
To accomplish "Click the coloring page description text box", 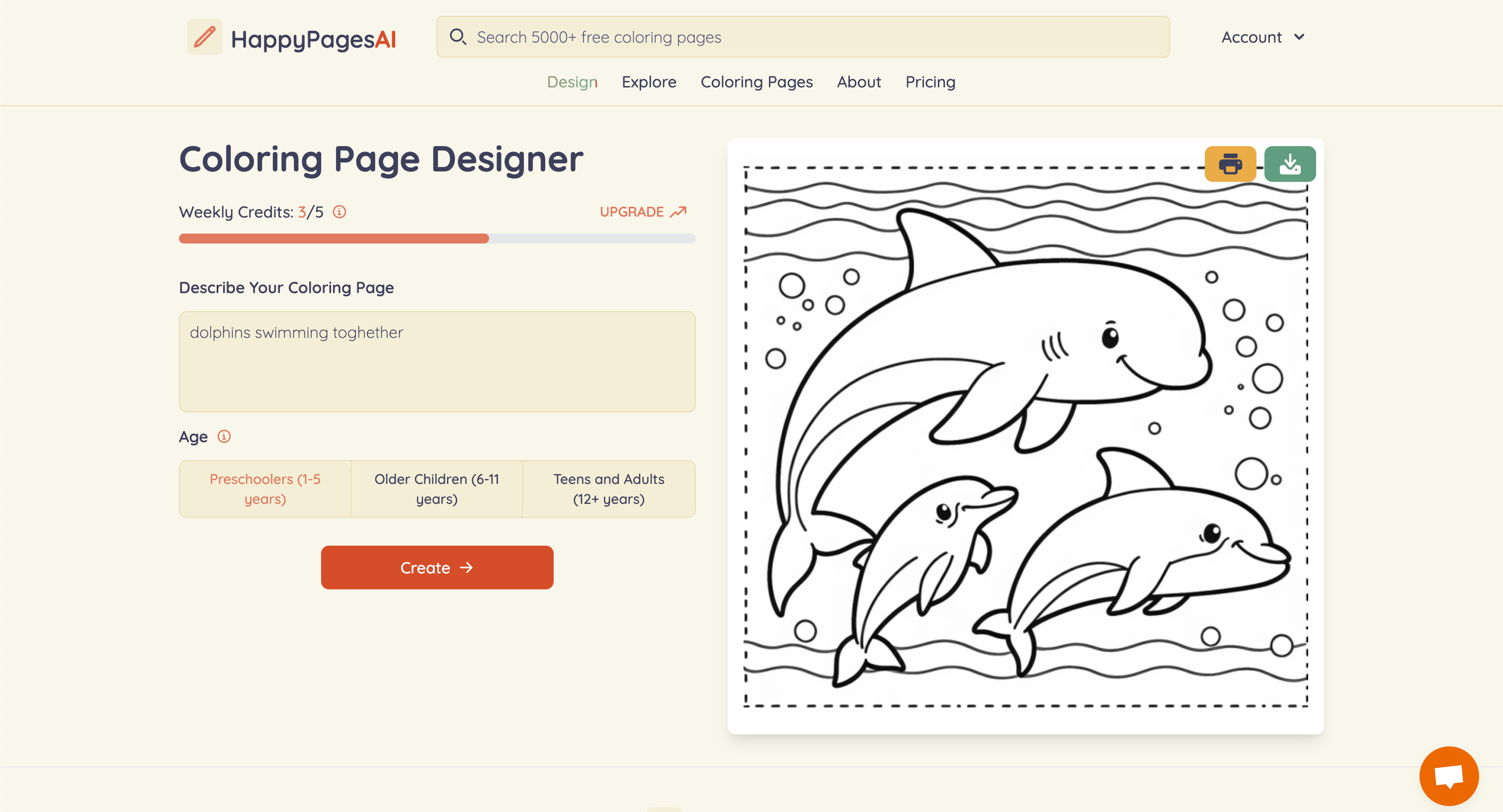I will tap(436, 362).
